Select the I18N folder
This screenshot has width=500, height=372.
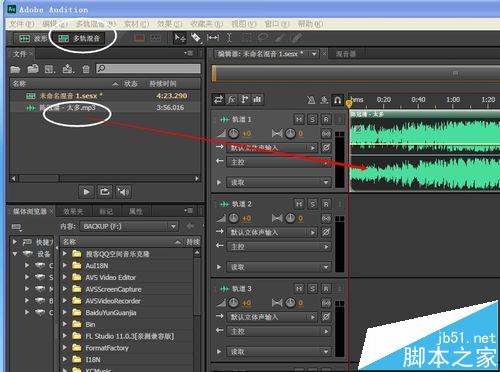[92, 359]
